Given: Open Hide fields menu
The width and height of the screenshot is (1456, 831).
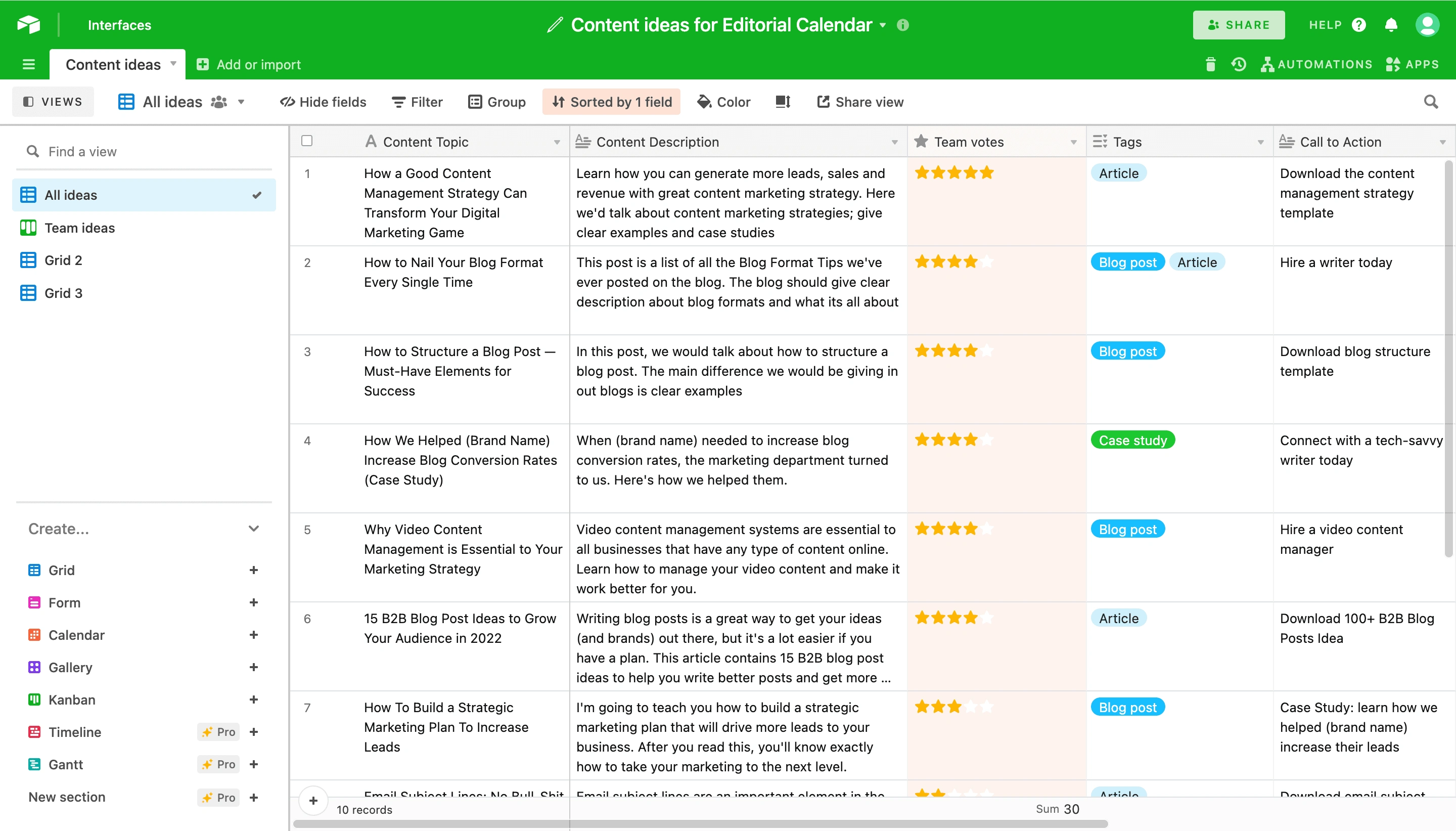Looking at the screenshot, I should (323, 102).
